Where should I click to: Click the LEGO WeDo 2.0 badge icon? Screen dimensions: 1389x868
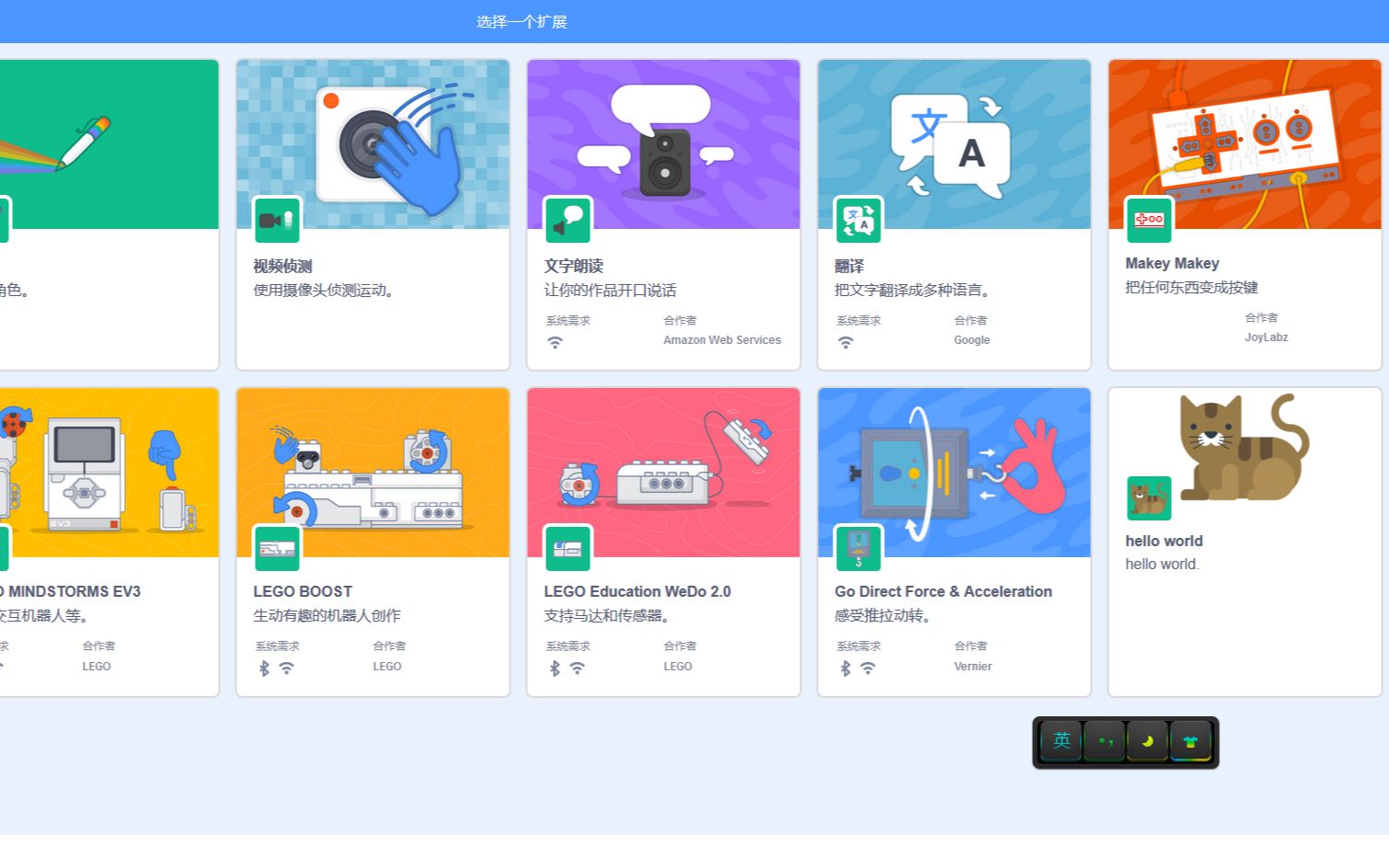(x=568, y=548)
